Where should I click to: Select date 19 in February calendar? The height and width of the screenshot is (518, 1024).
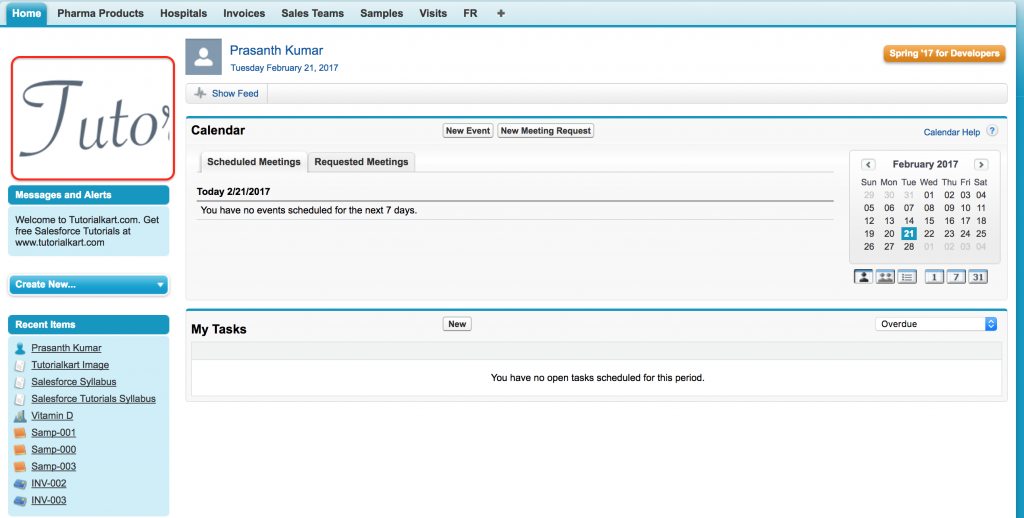pyautogui.click(x=869, y=234)
